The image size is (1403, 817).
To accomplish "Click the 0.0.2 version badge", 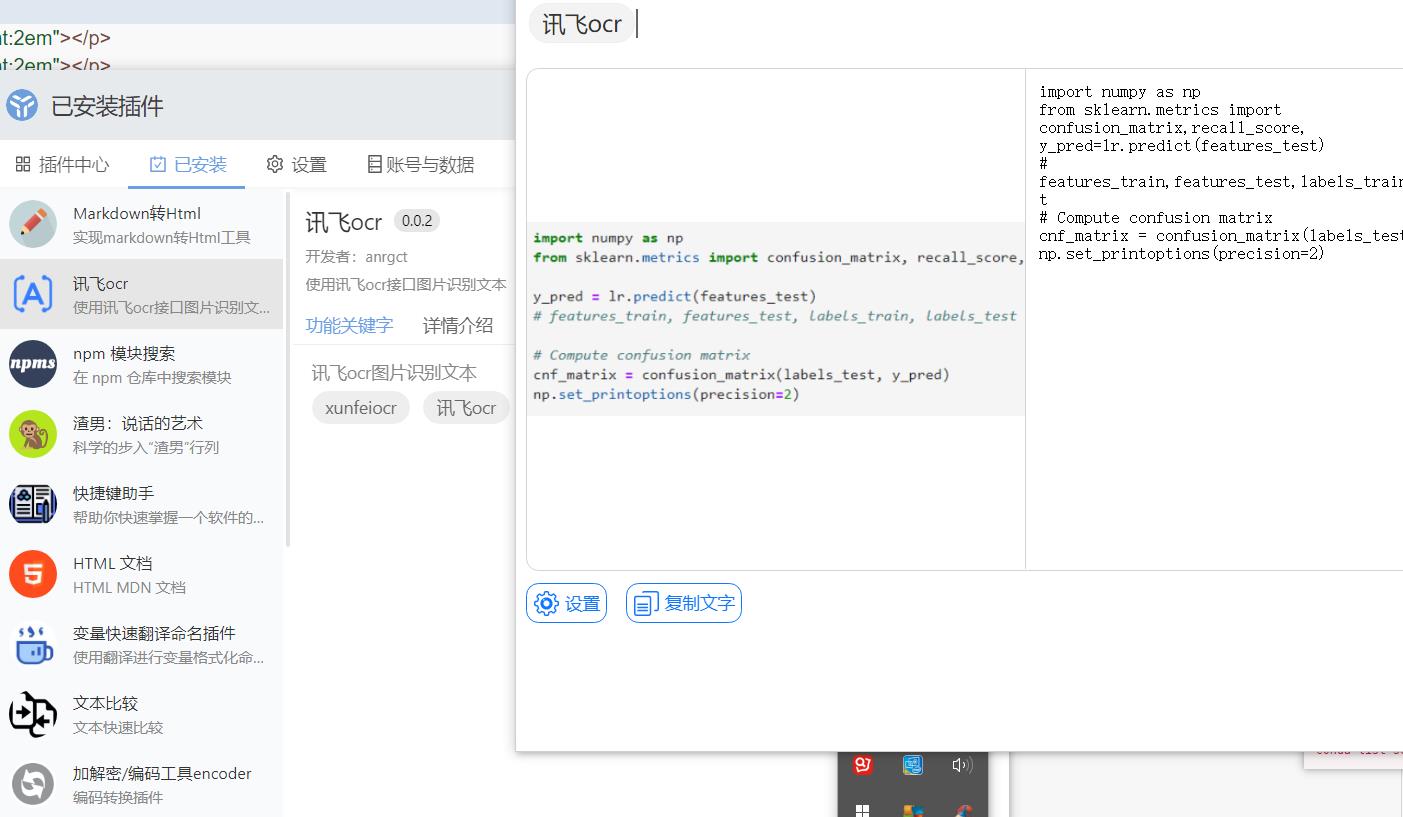I will click(x=416, y=221).
